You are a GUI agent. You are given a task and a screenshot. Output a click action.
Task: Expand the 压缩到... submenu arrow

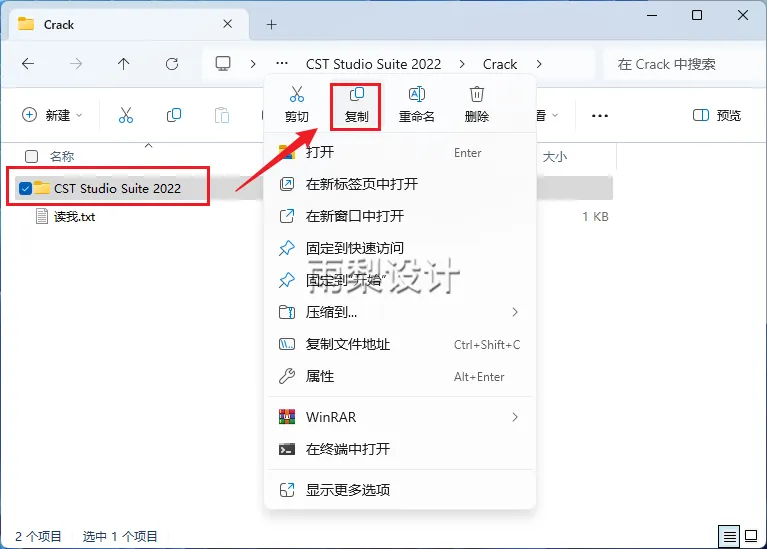(515, 312)
